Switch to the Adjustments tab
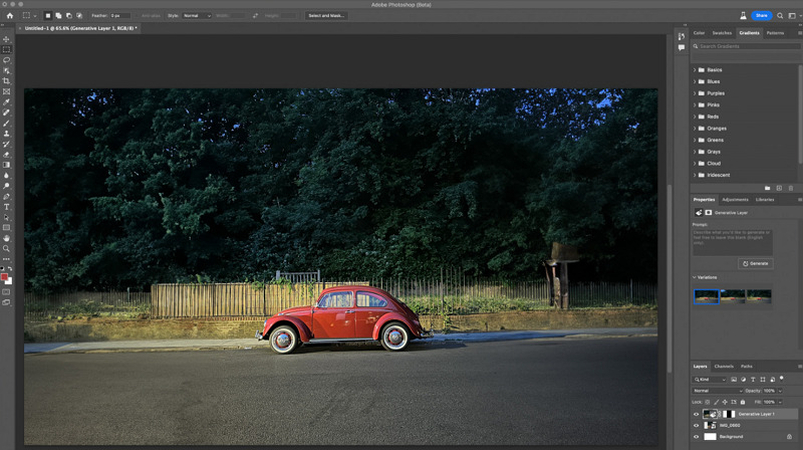Image resolution: width=803 pixels, height=450 pixels. click(735, 200)
